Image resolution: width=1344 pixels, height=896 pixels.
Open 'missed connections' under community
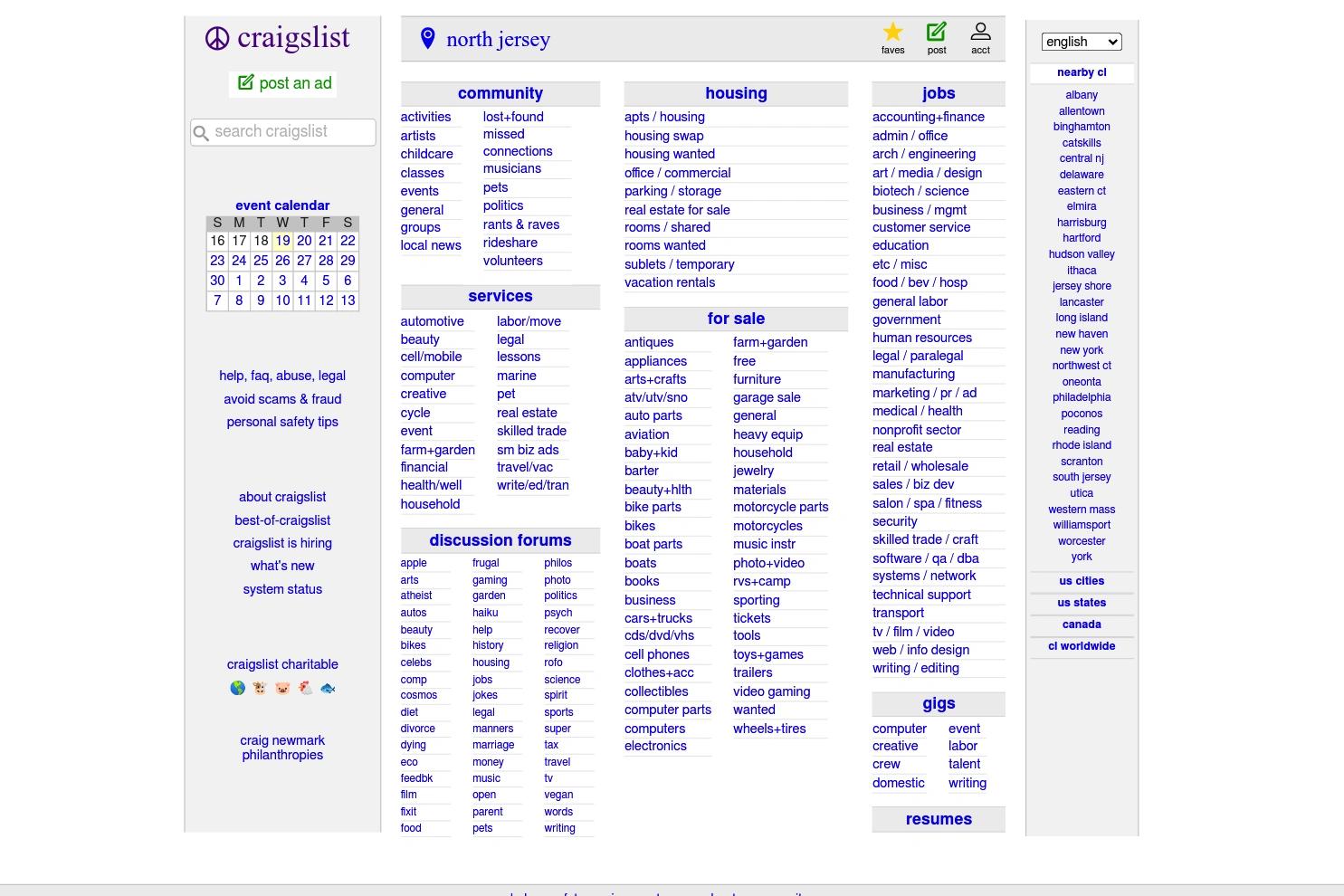point(518,142)
